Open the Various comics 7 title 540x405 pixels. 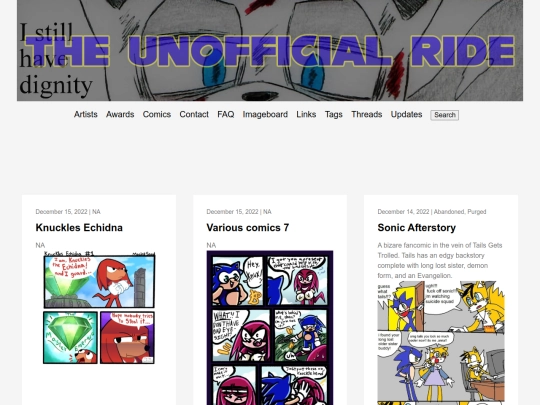[x=248, y=228]
